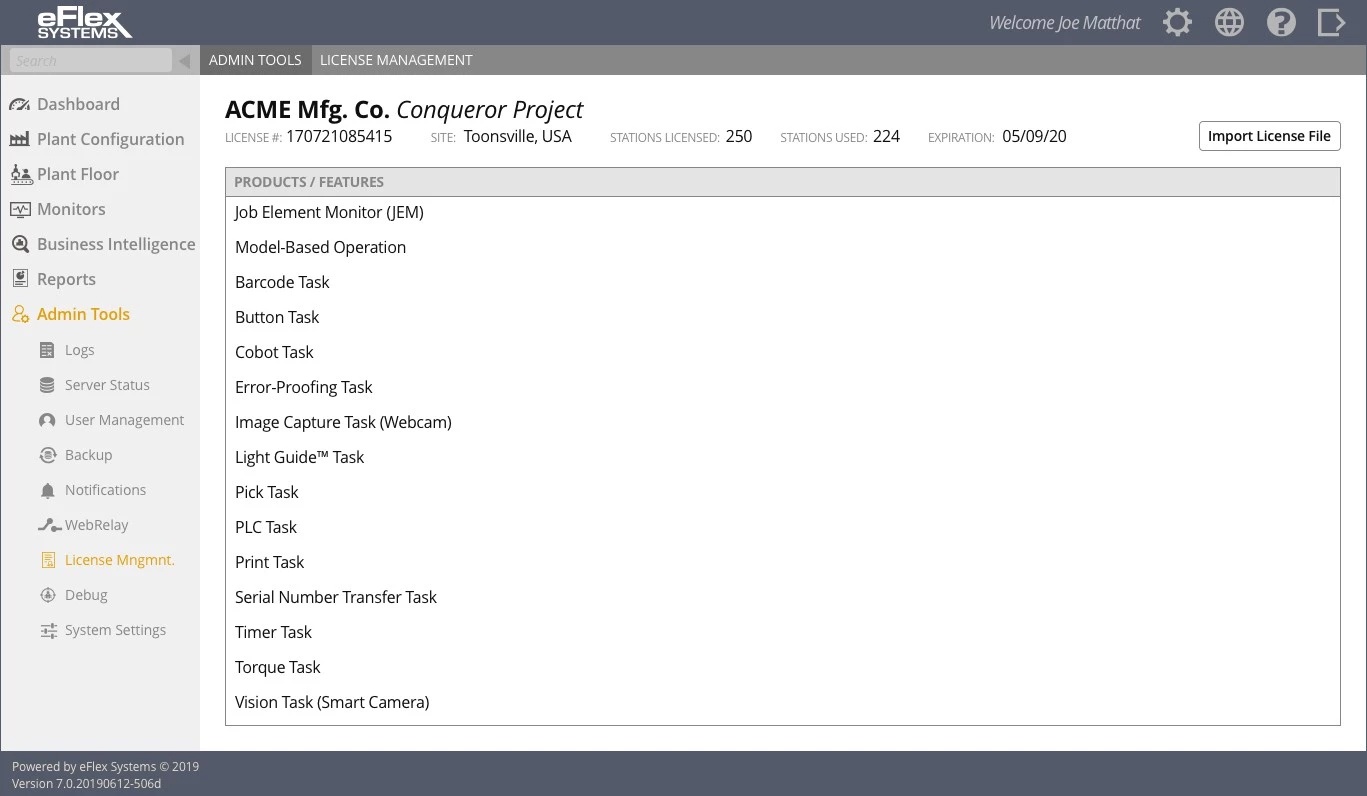Collapse the sidebar search using the arrow

pos(184,60)
